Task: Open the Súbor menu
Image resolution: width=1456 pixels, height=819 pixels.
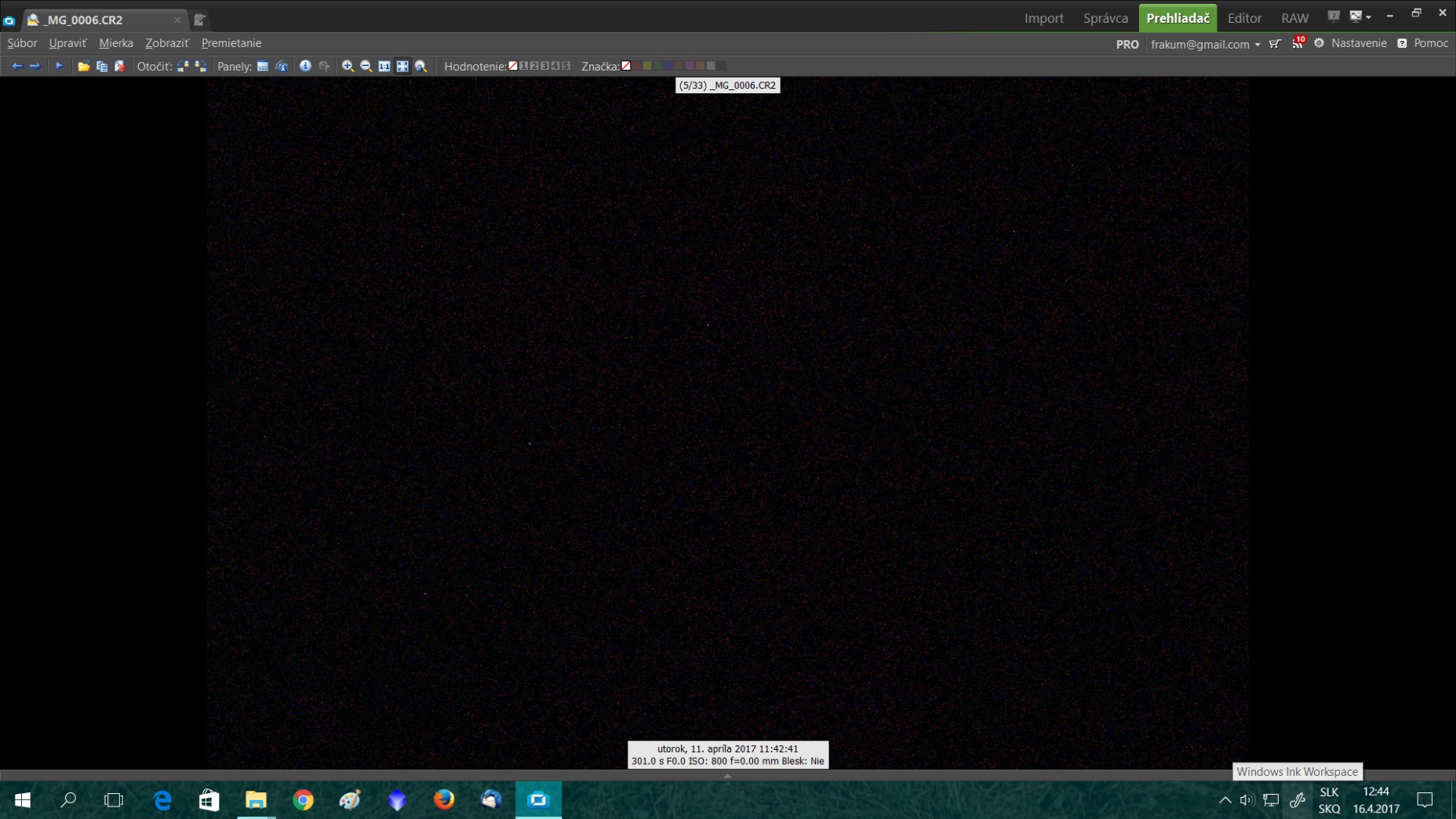Action: click(22, 43)
